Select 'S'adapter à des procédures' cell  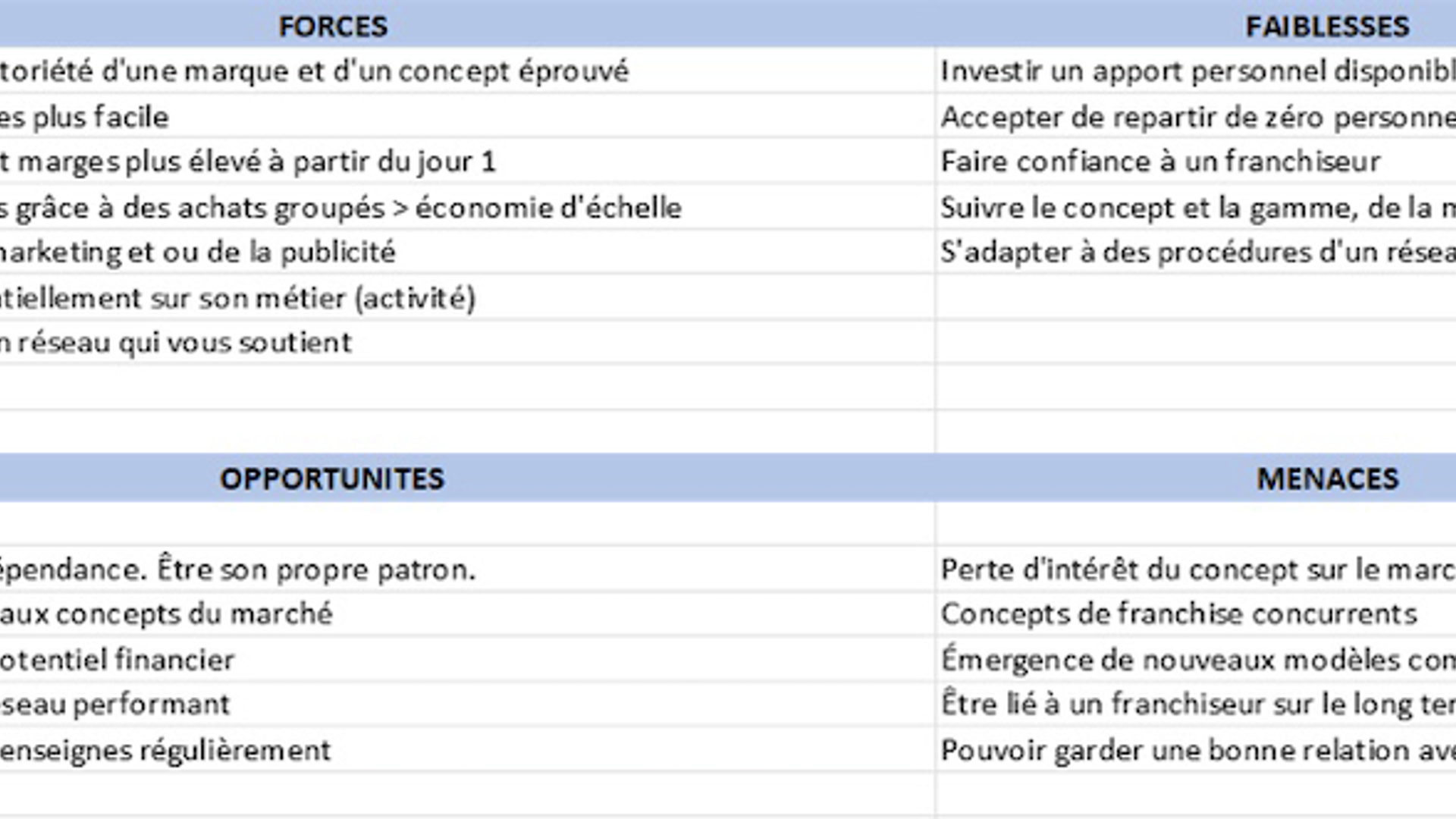[1196, 252]
